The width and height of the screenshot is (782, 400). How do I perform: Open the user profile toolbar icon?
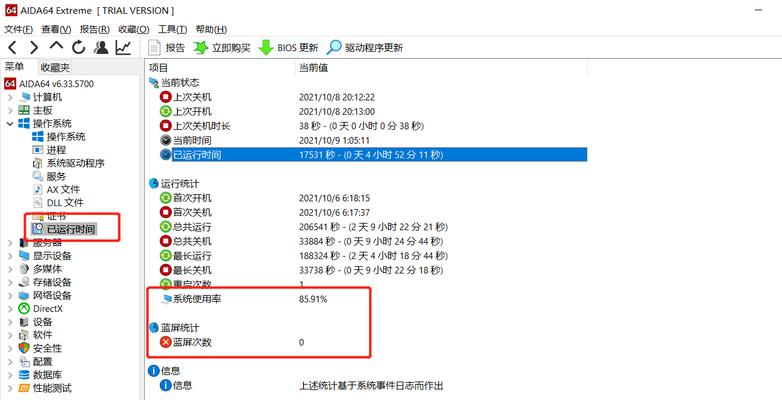pyautogui.click(x=101, y=47)
